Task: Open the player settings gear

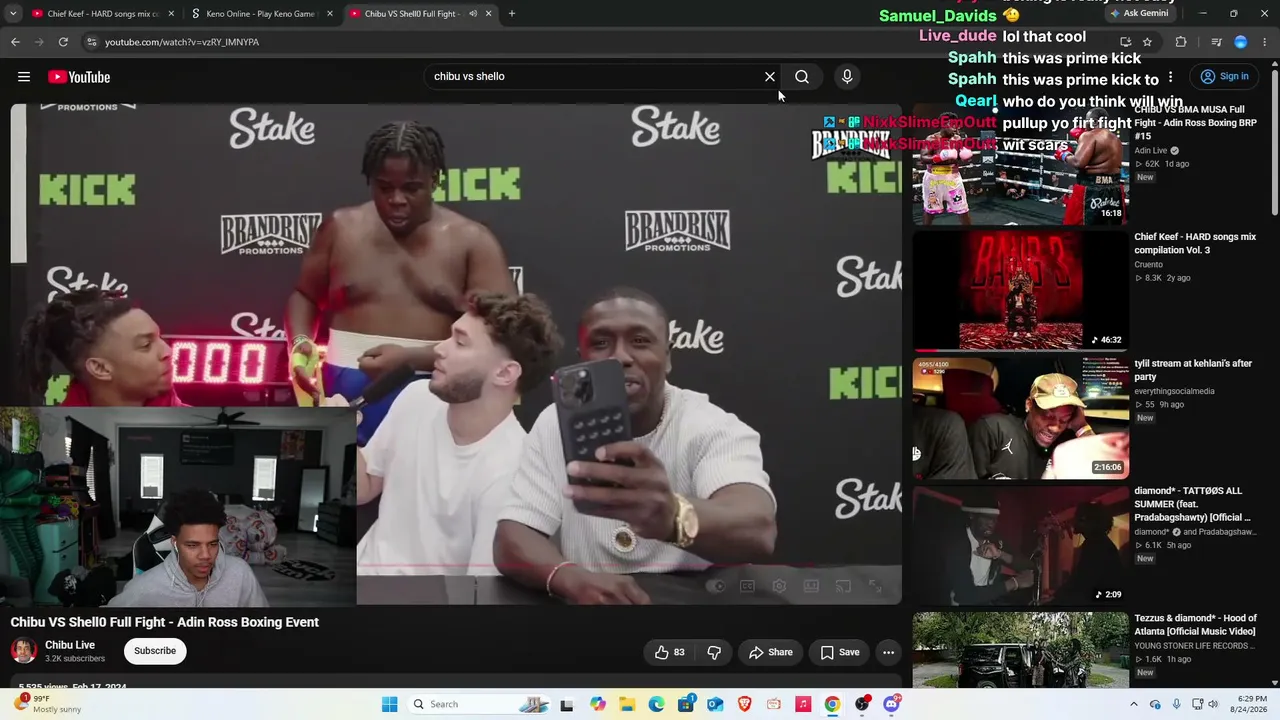Action: [779, 586]
